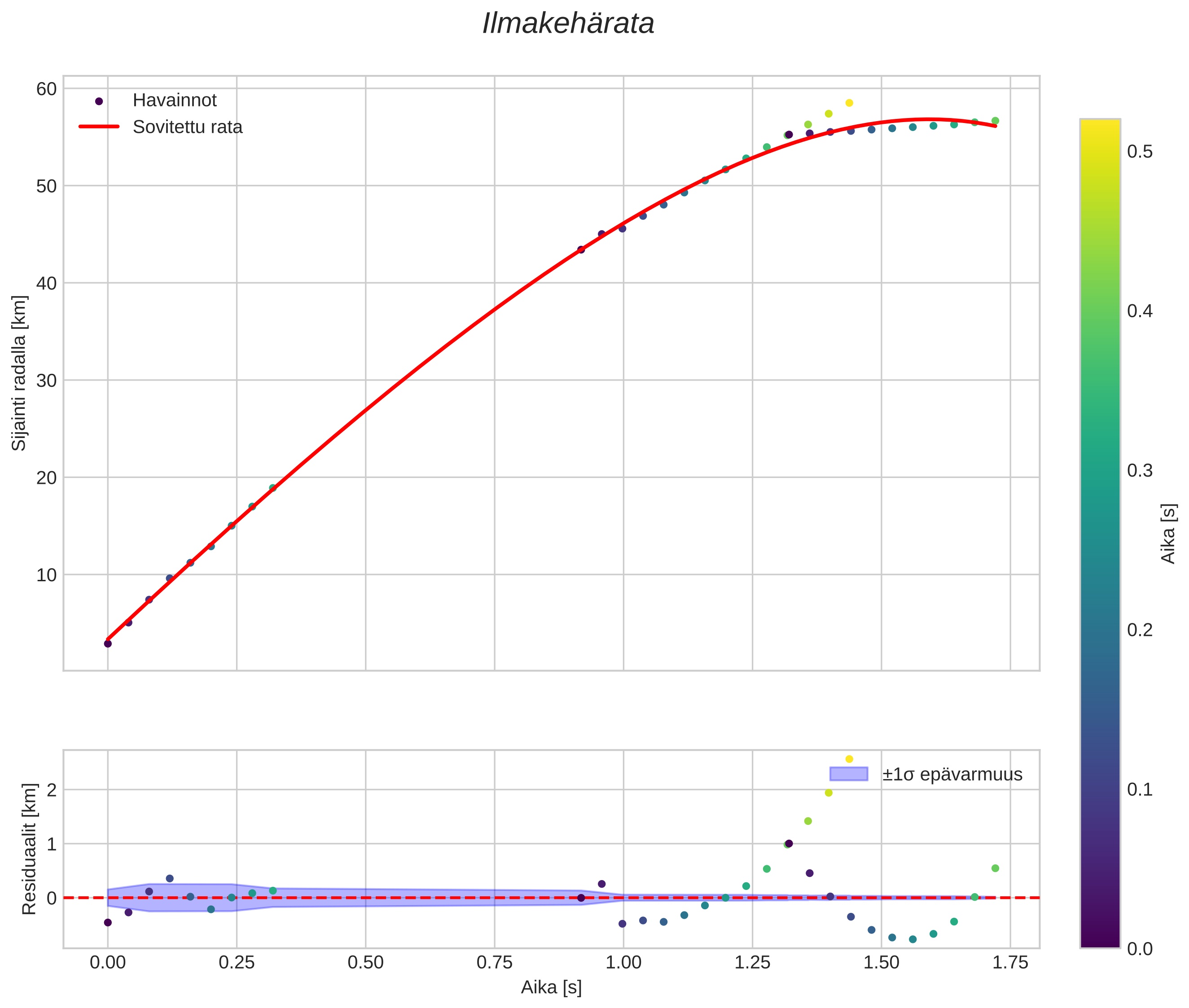Click the 60 tick label on y-axis
1189x1008 pixels.
[x=46, y=89]
